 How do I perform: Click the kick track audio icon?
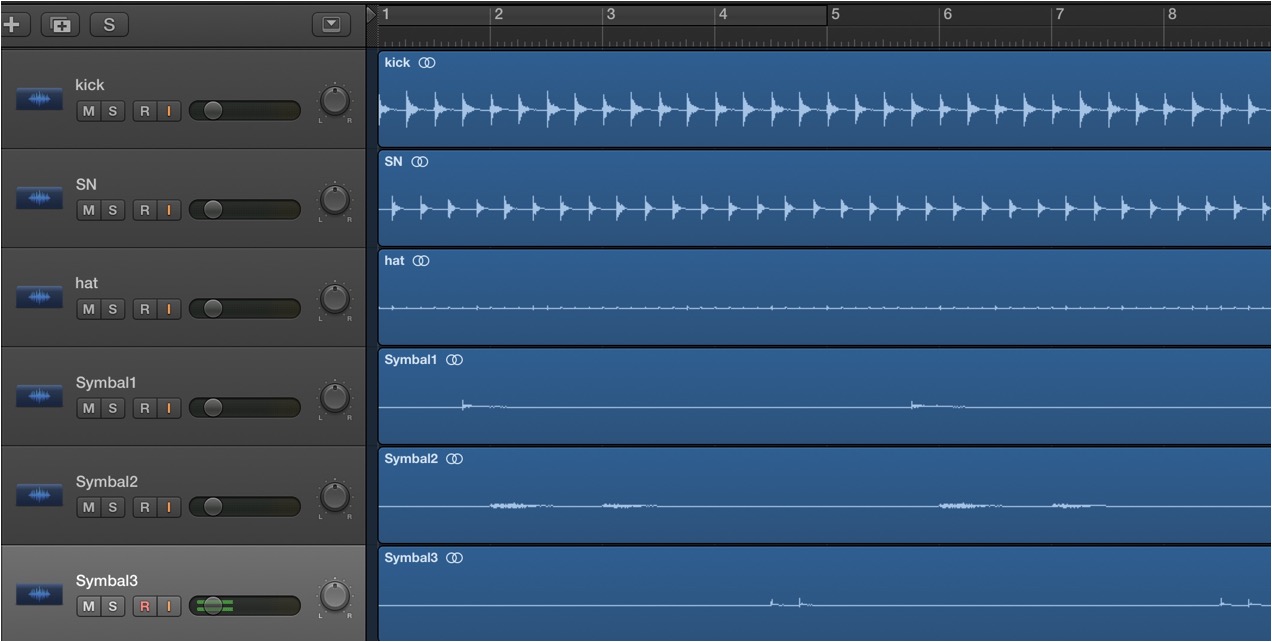pos(39,99)
